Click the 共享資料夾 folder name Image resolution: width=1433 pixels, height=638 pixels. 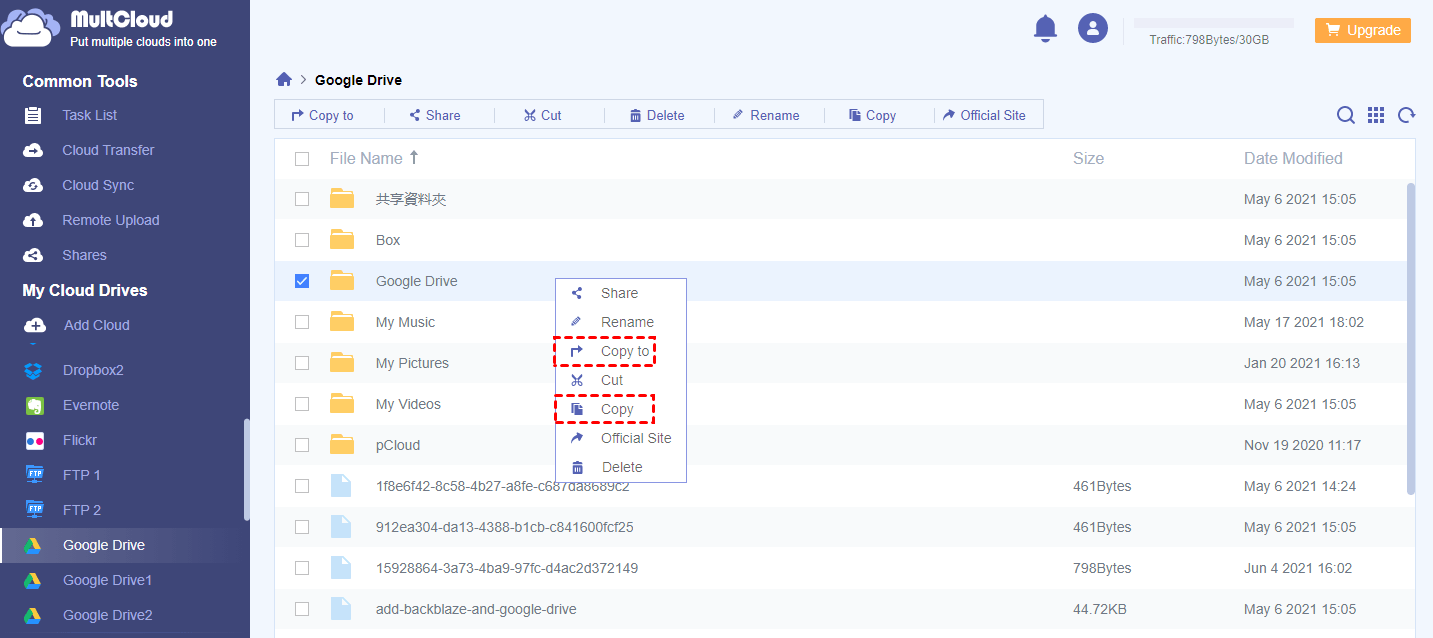click(x=411, y=199)
